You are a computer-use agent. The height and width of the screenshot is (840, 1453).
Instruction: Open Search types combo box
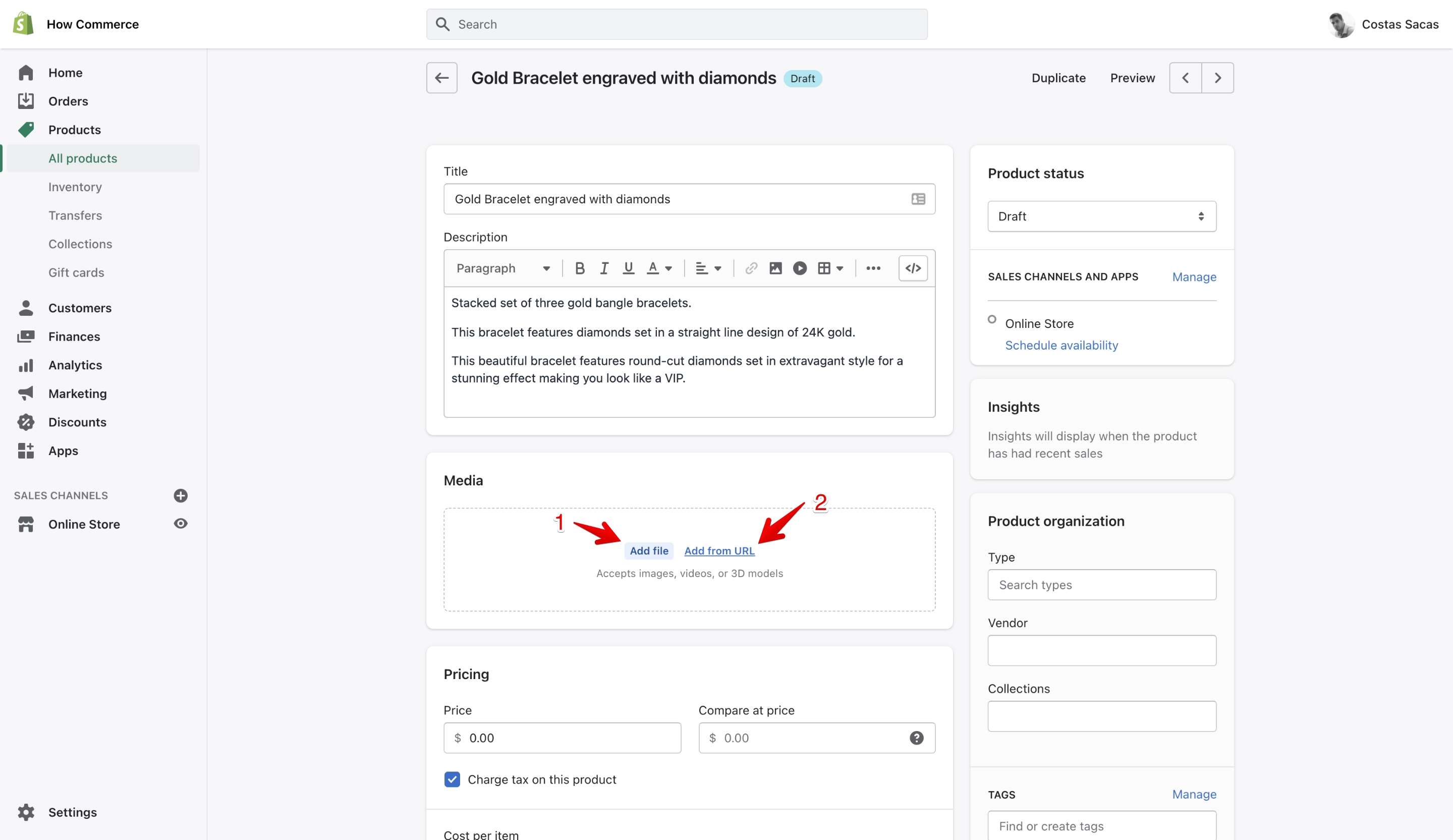click(x=1102, y=585)
